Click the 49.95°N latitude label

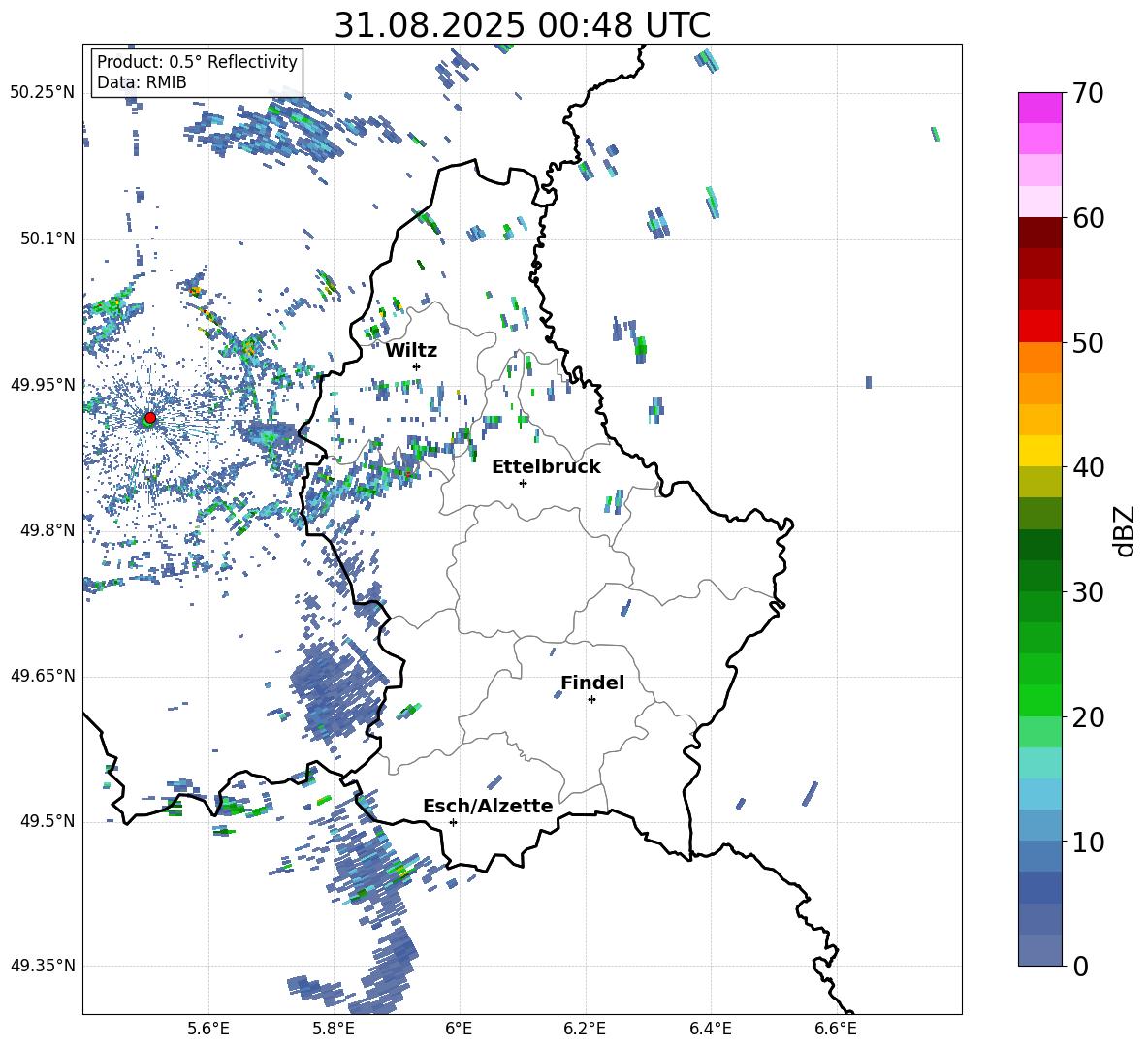43,385
